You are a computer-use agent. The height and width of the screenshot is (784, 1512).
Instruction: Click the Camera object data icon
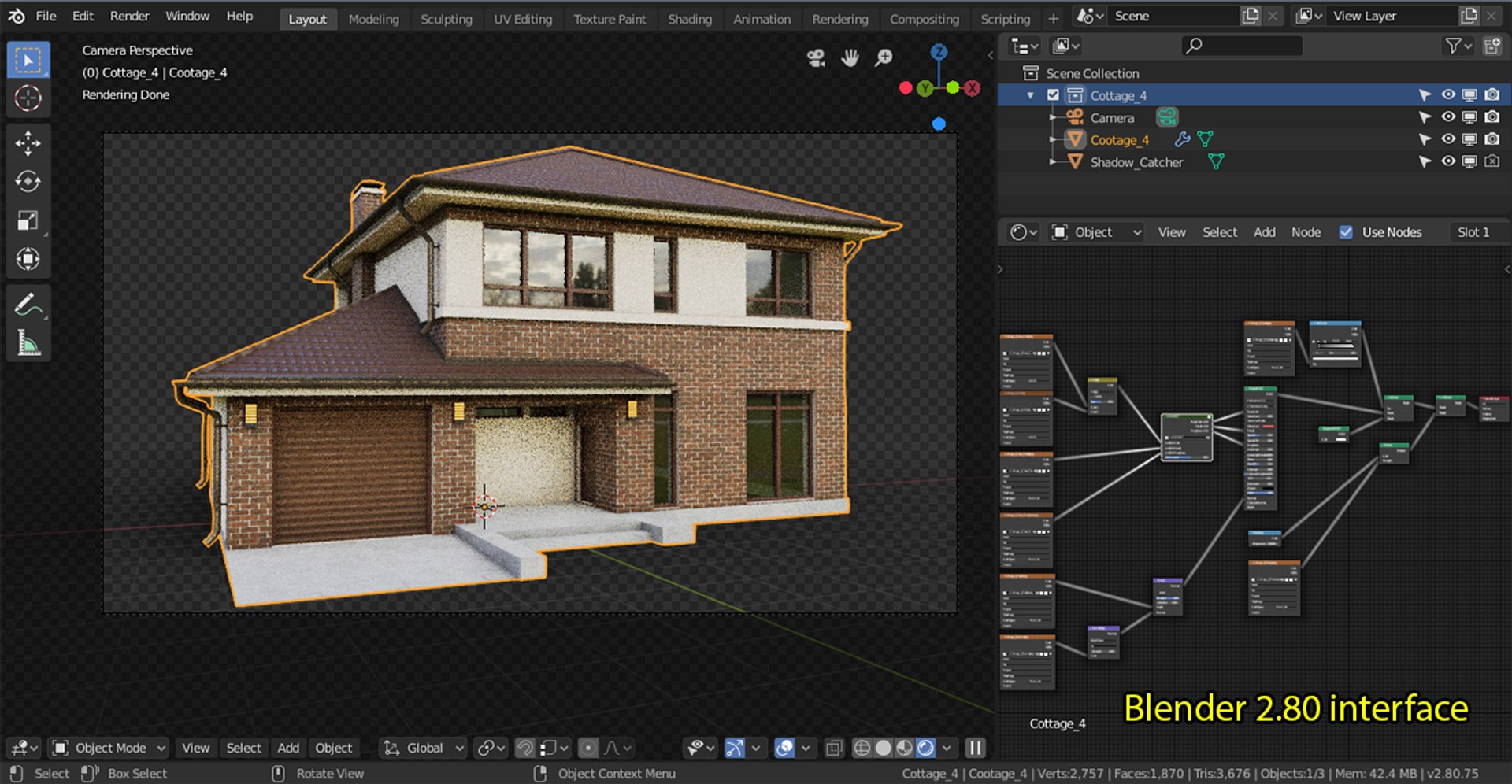(x=1167, y=117)
